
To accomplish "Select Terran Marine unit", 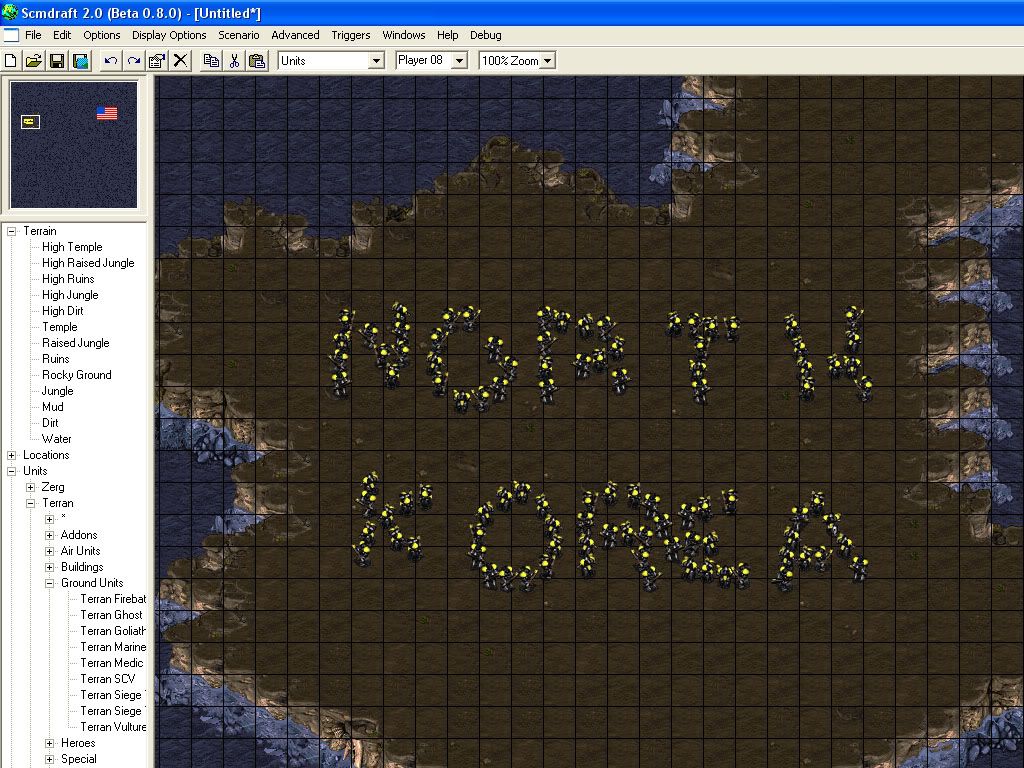I will pyautogui.click(x=113, y=647).
